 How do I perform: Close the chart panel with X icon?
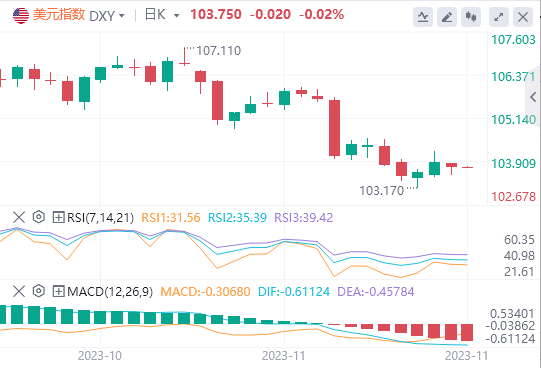(x=523, y=17)
